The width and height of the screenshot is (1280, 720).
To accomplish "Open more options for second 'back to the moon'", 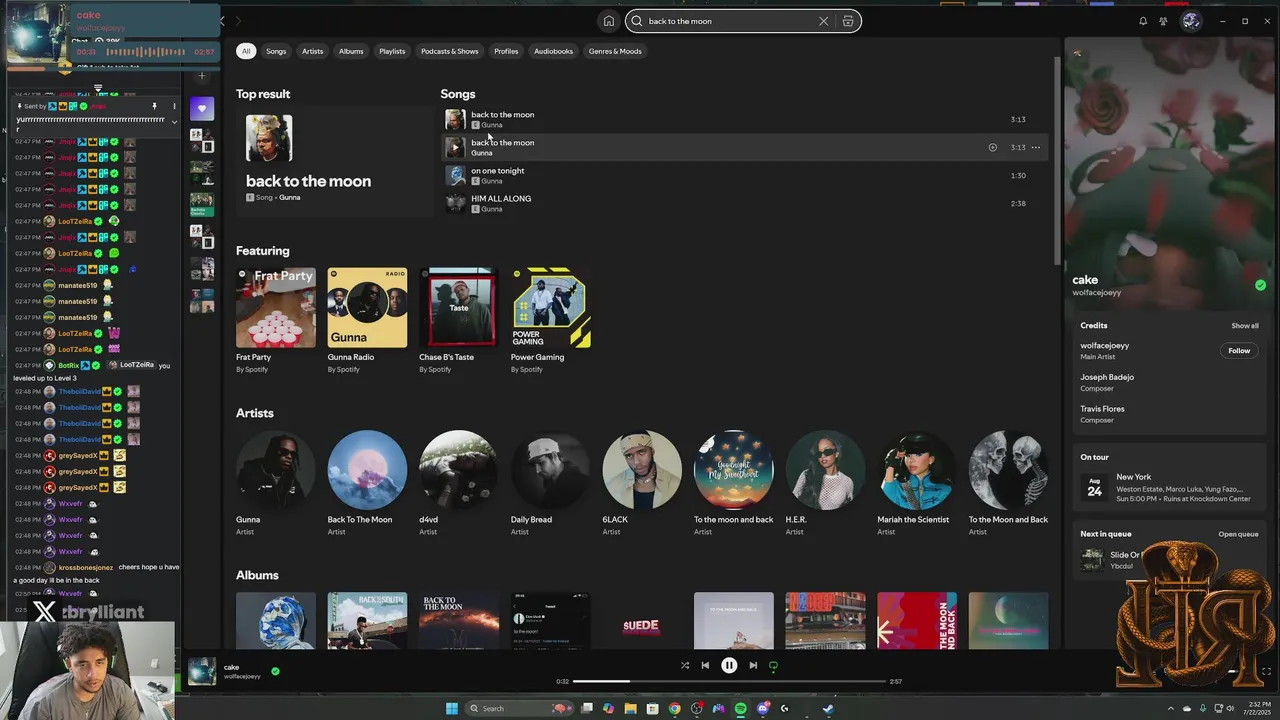I will click(1036, 147).
